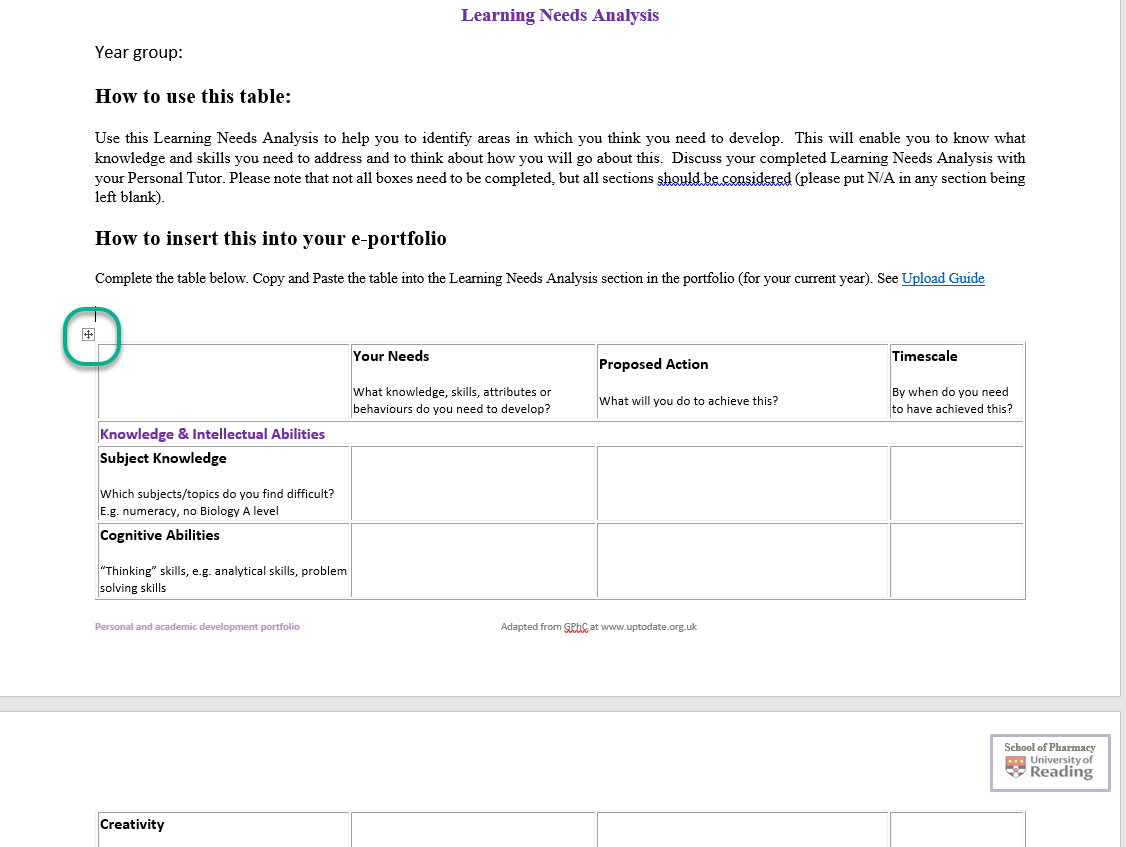Click the 'Personal and academic development portfolio' footer
Viewport: 1126px width, 847px height.
pyautogui.click(x=197, y=626)
